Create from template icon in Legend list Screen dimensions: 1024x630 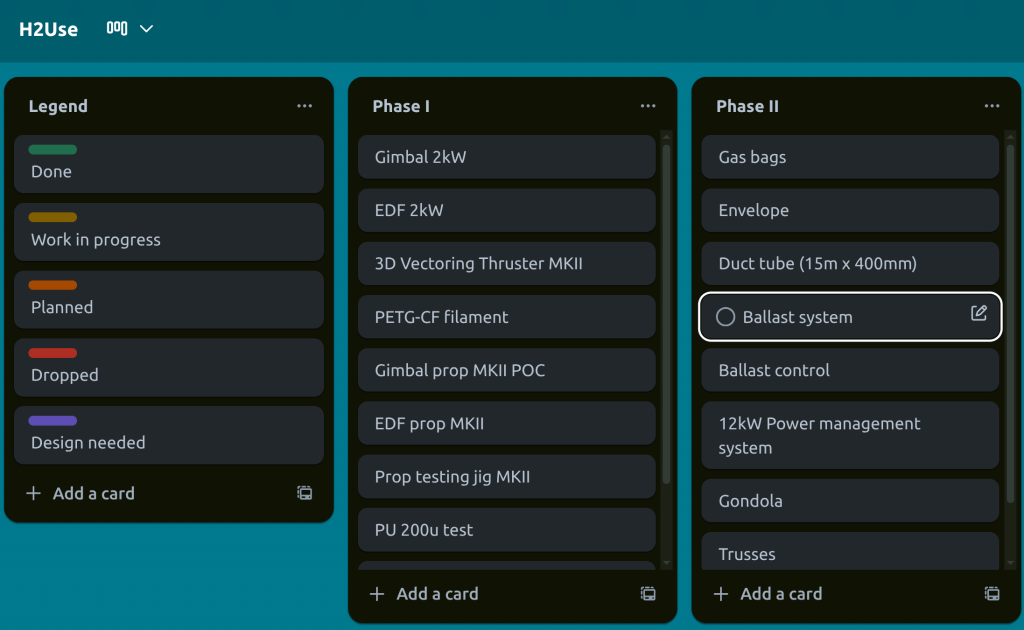304,493
